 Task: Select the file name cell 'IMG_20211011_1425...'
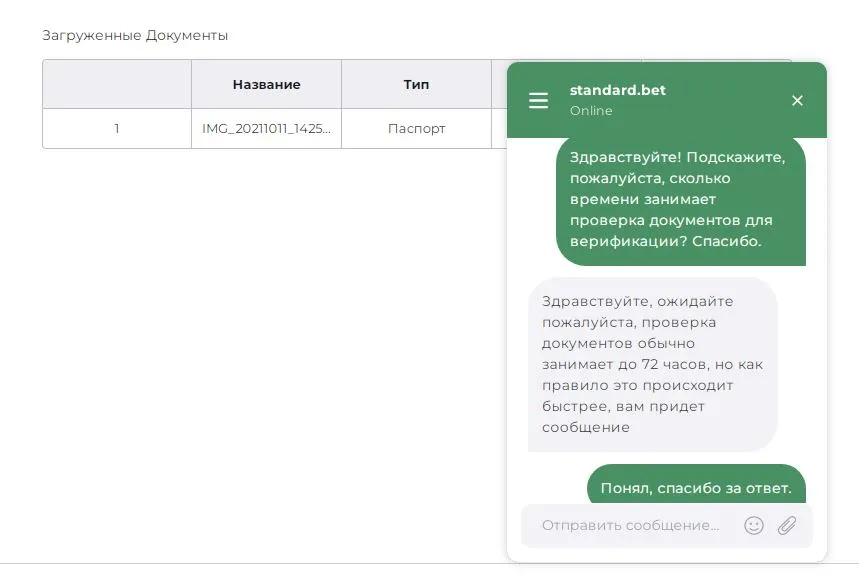(x=266, y=128)
